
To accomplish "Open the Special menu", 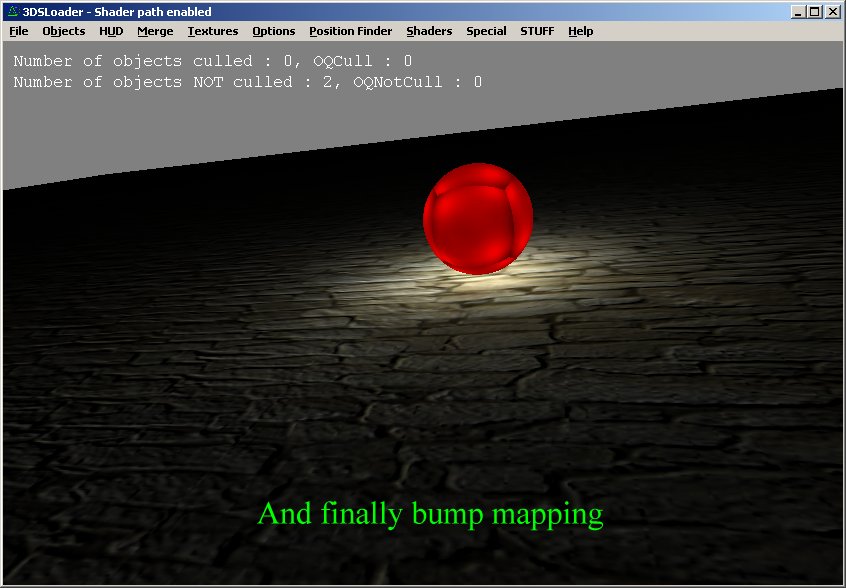I will click(x=486, y=31).
